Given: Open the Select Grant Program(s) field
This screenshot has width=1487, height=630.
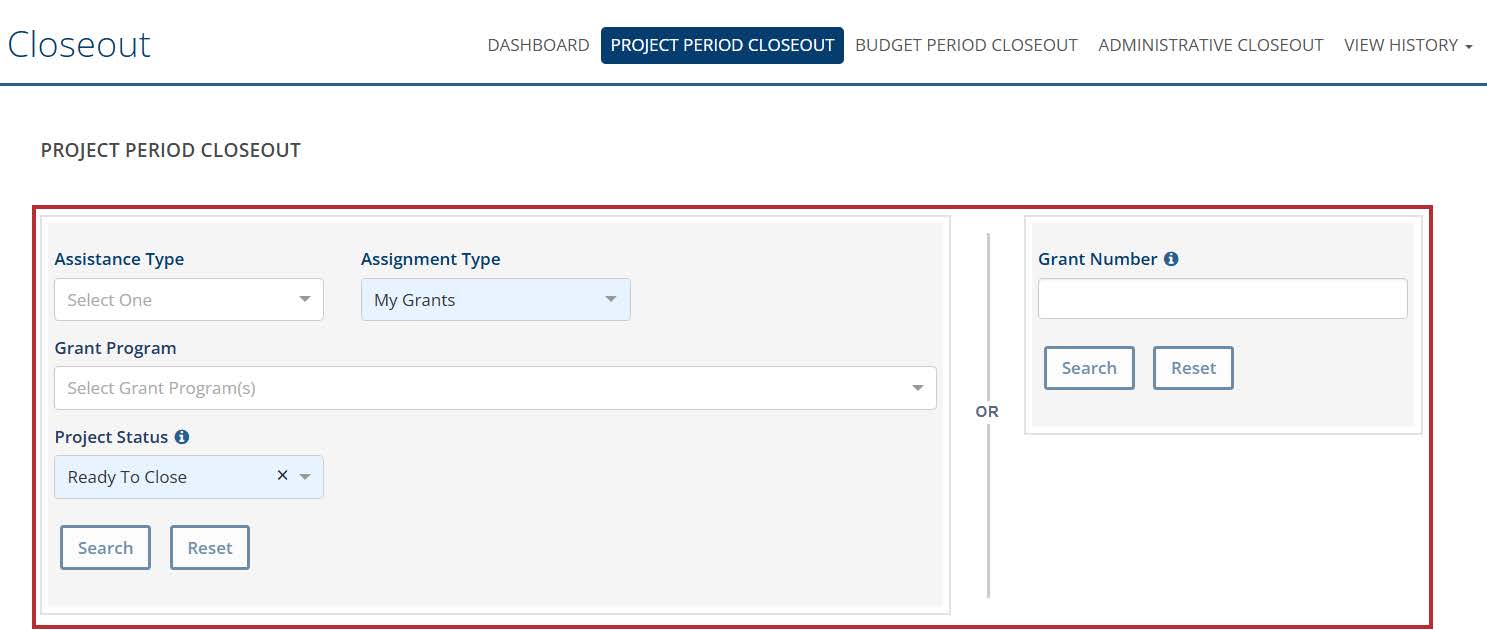Looking at the screenshot, I should point(480,388).
